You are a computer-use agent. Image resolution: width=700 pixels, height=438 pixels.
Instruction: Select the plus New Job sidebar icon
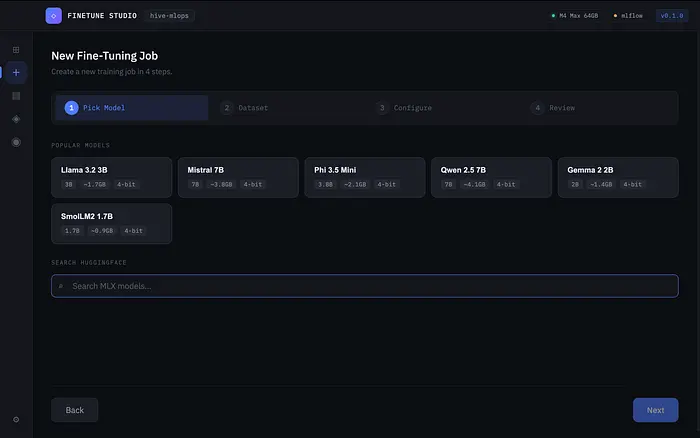tap(16, 72)
